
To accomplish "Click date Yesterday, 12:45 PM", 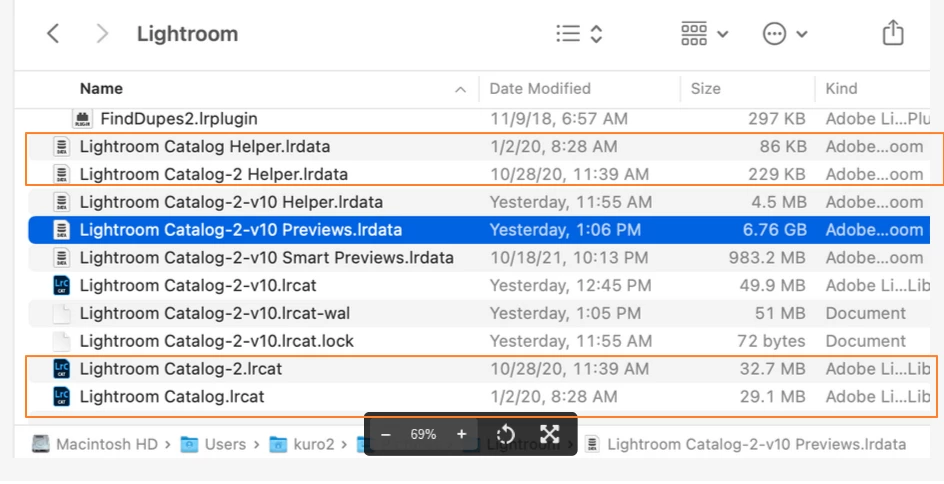I will [570, 285].
